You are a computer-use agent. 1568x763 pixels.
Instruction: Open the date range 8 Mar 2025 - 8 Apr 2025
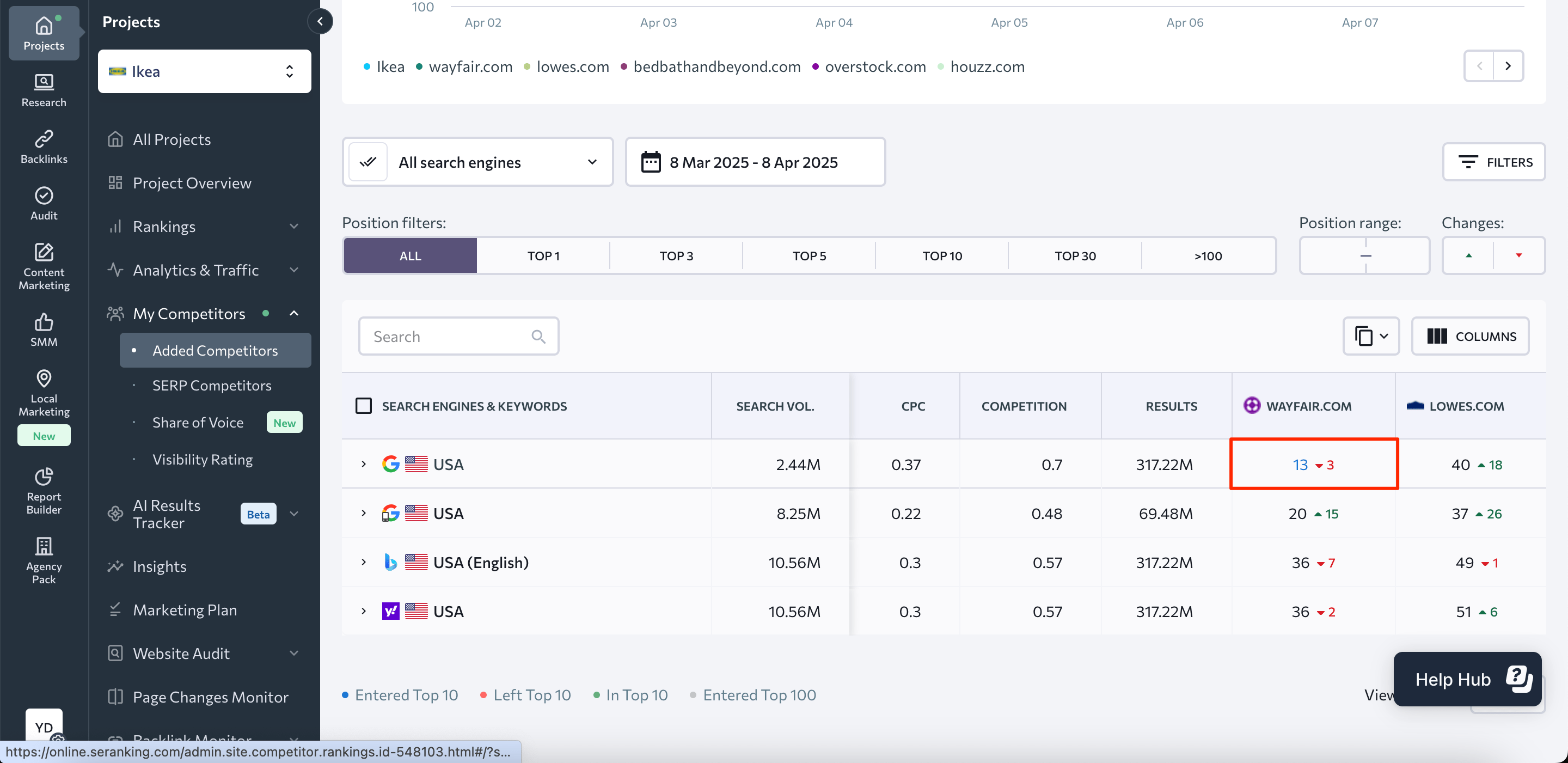click(755, 162)
